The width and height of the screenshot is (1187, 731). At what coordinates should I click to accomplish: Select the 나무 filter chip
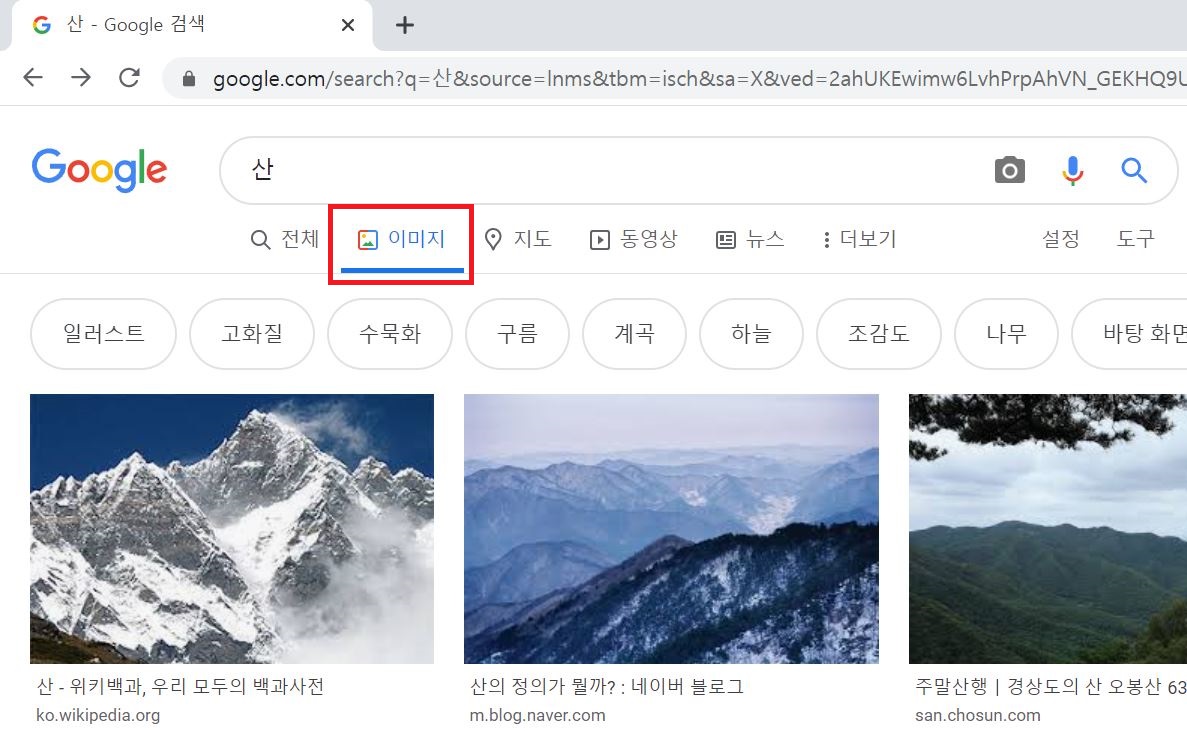(1006, 334)
